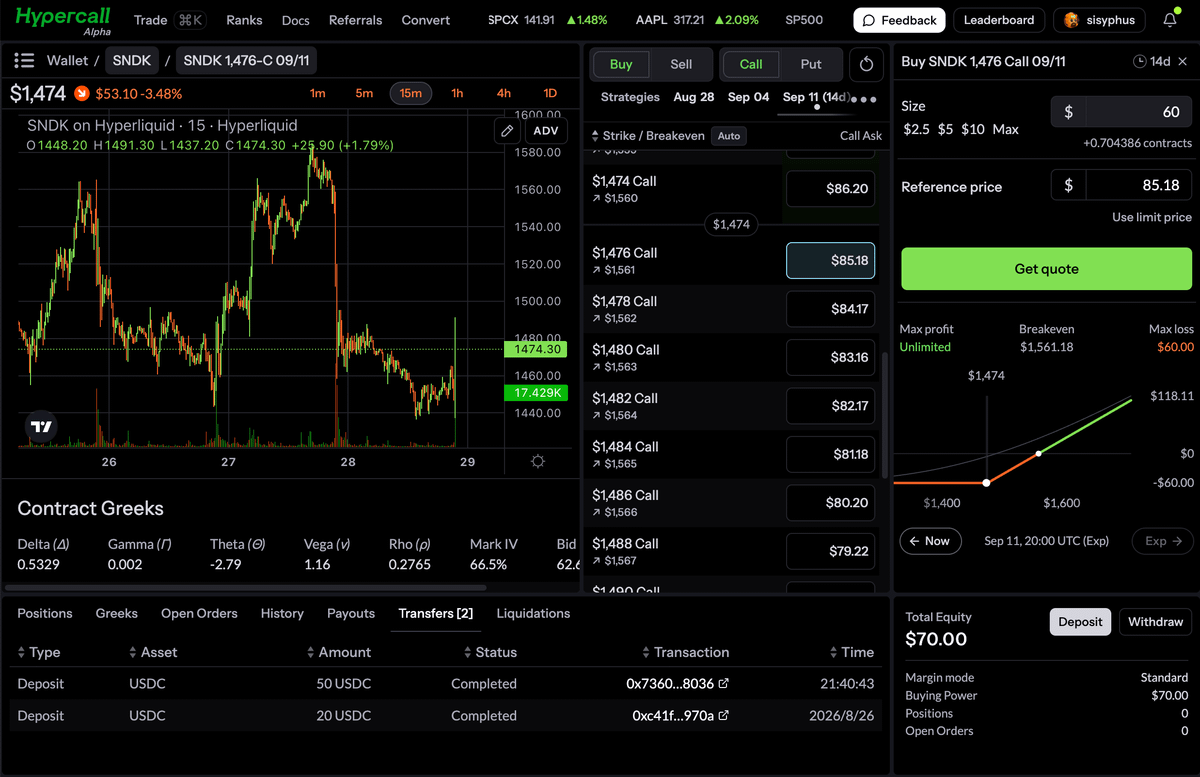Switch to the Liquidations tab
The width and height of the screenshot is (1200, 777).
click(x=533, y=613)
